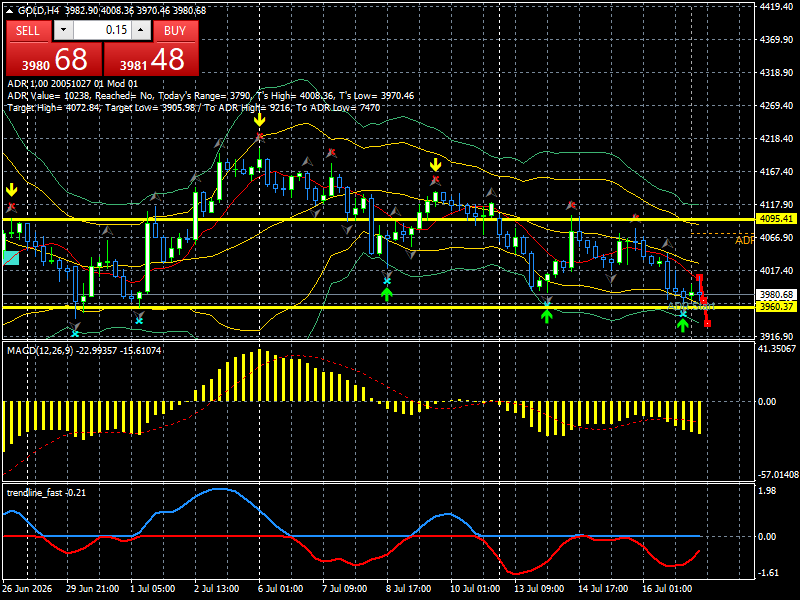Screen dimensions: 800x600
Task: Click the GOLD,H4 chart title text
Action: coord(39,11)
